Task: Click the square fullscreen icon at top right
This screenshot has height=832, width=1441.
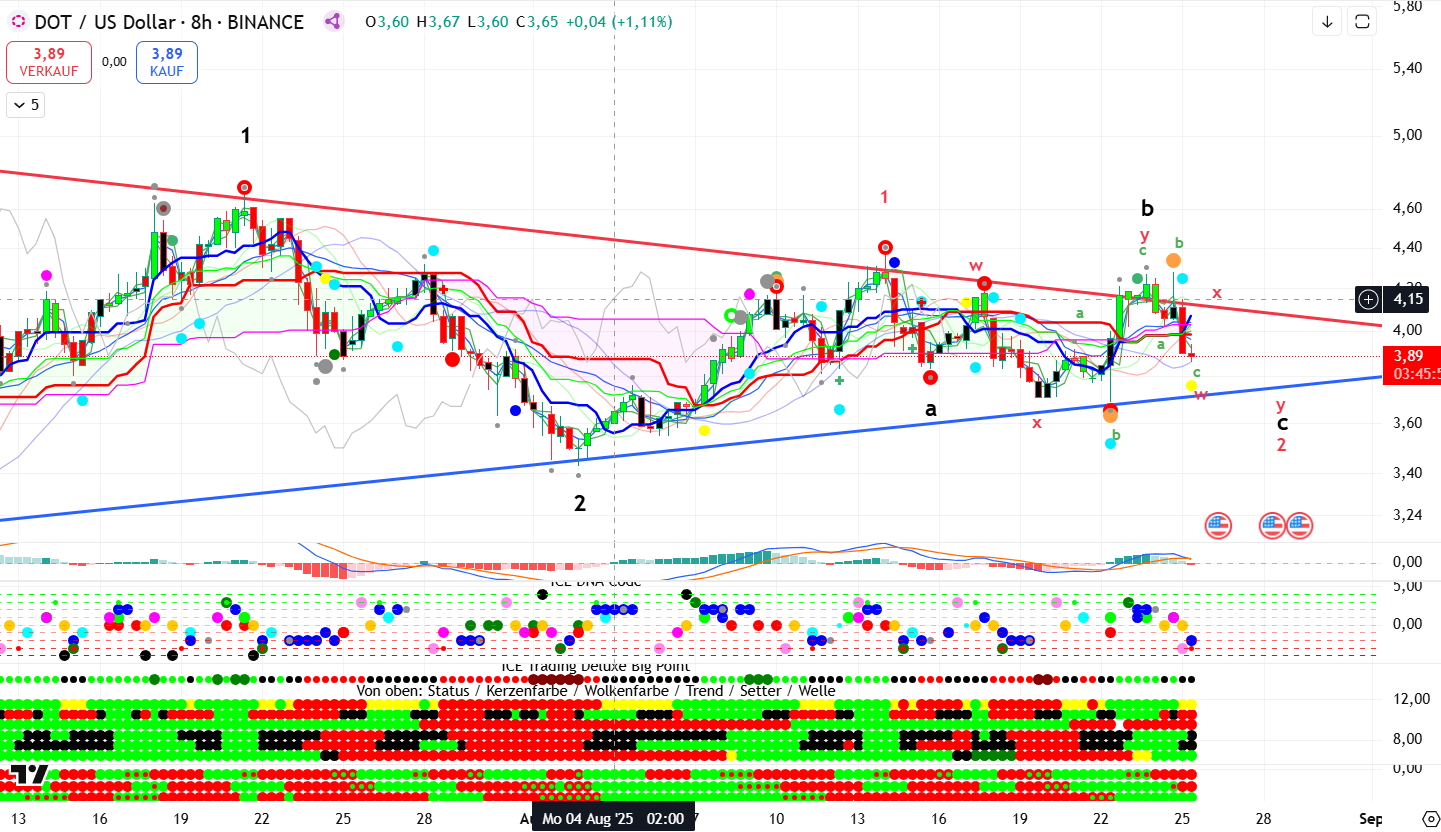Action: pos(1361,22)
